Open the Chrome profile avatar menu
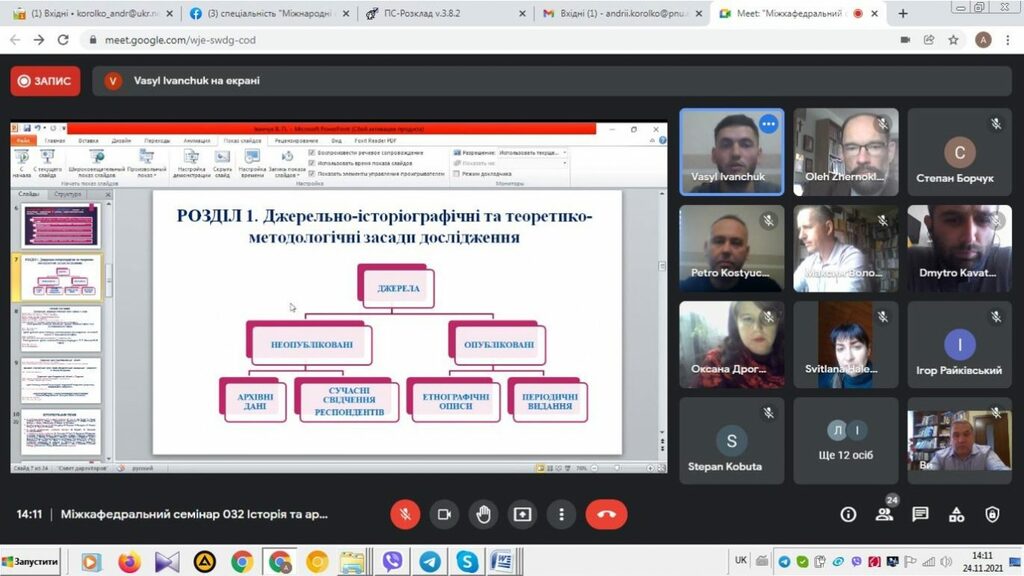This screenshot has width=1024, height=576. click(x=983, y=40)
